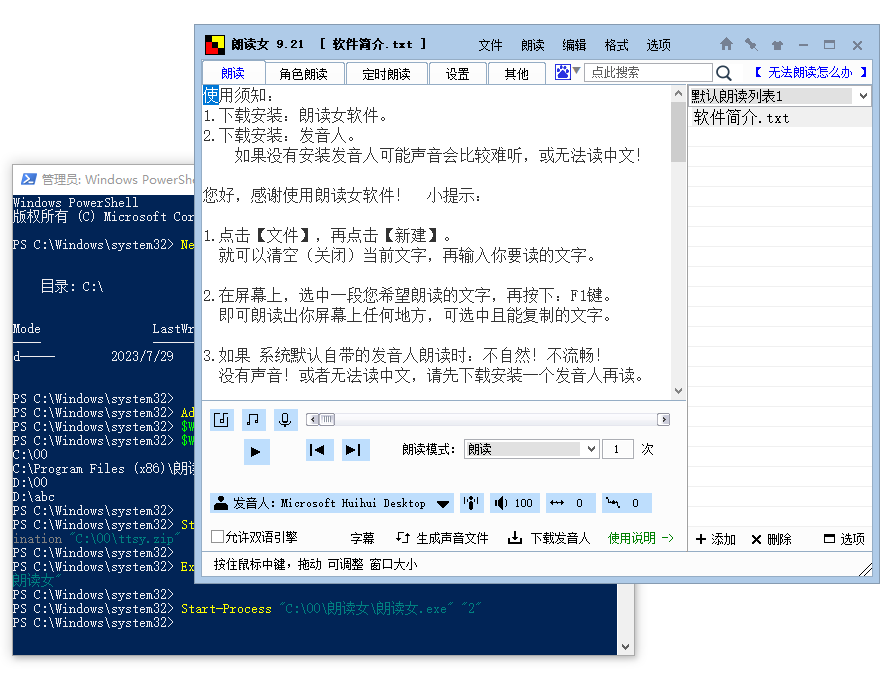Click the magnifier search icon
This screenshot has height=694, width=892.
(724, 73)
